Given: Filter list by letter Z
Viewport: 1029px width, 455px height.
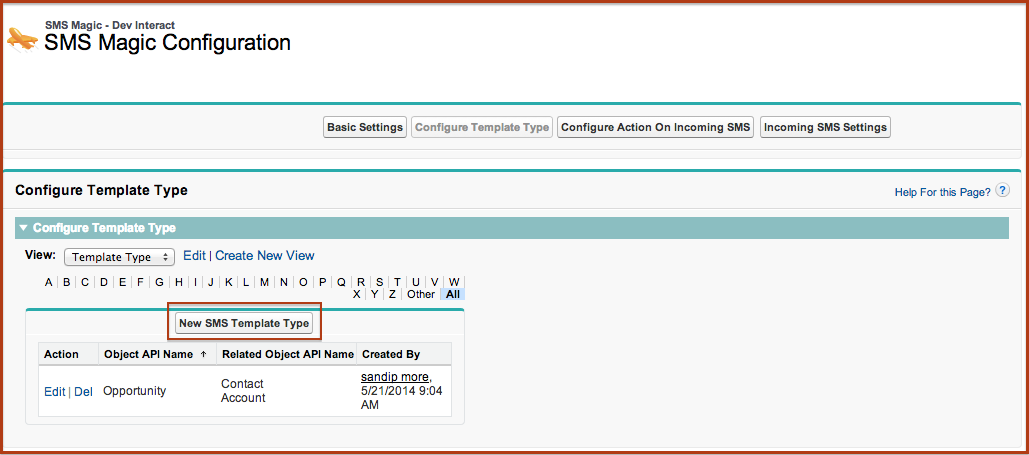Looking at the screenshot, I should click(392, 294).
